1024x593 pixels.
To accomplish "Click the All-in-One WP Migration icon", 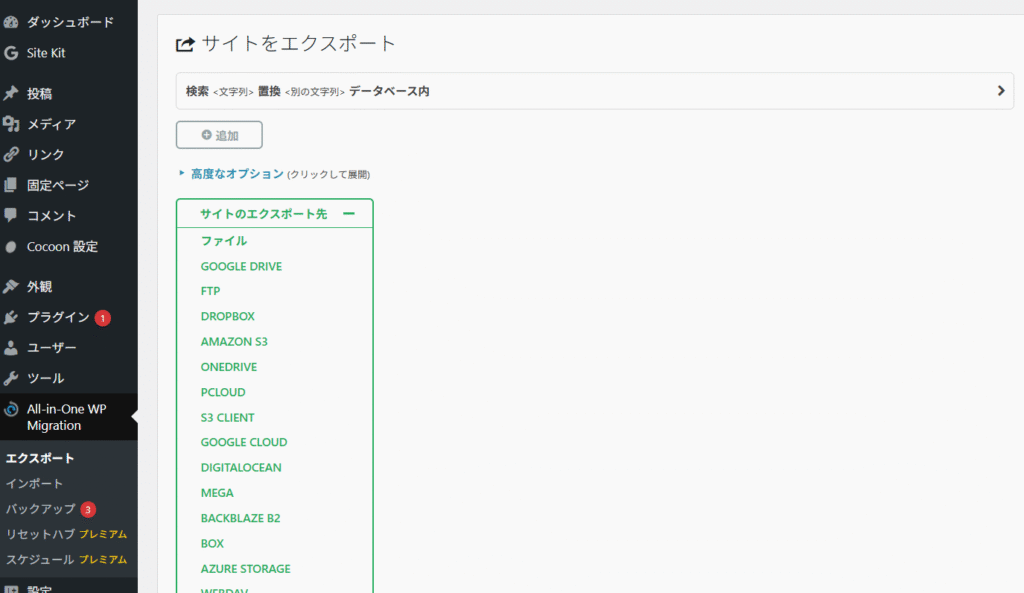I will click(x=11, y=409).
